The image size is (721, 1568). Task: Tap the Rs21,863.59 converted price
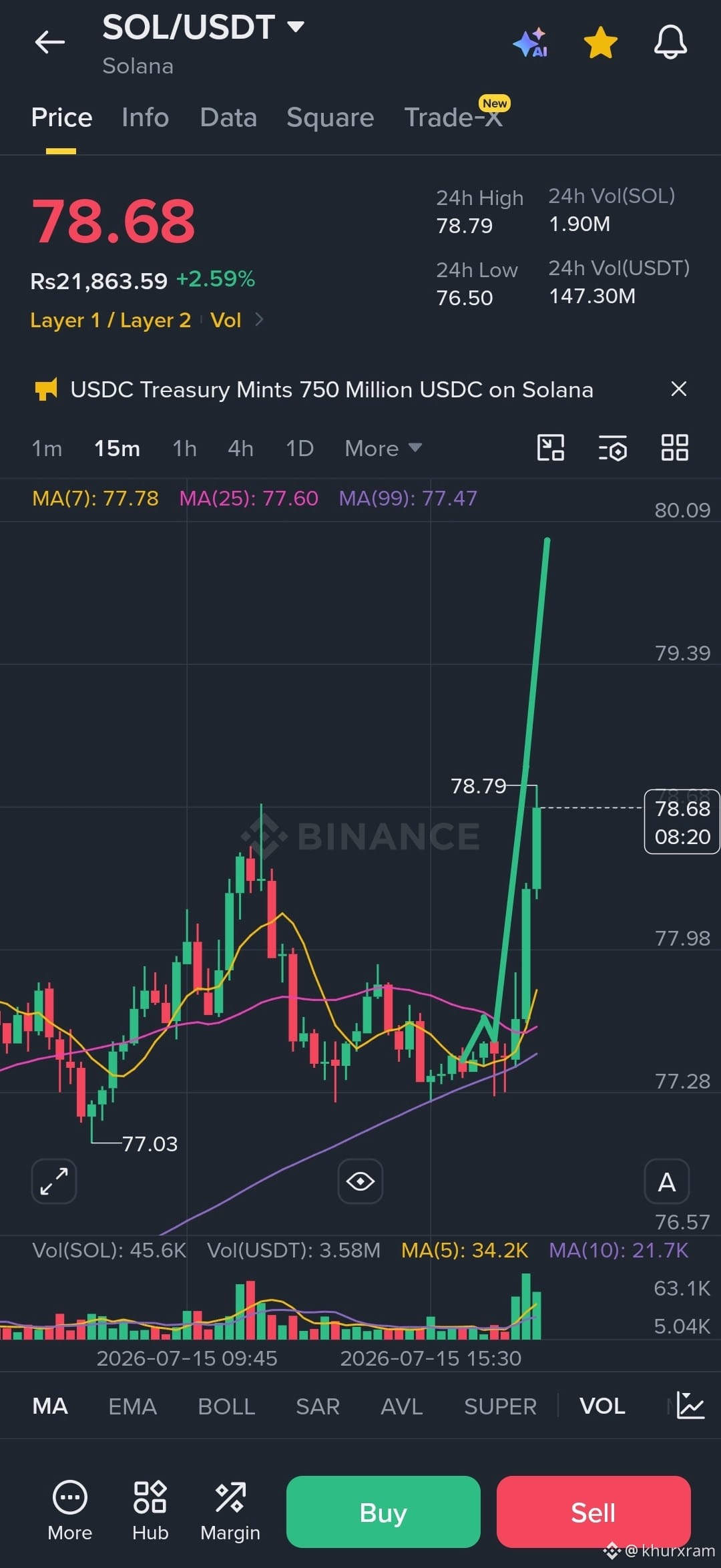click(x=99, y=281)
